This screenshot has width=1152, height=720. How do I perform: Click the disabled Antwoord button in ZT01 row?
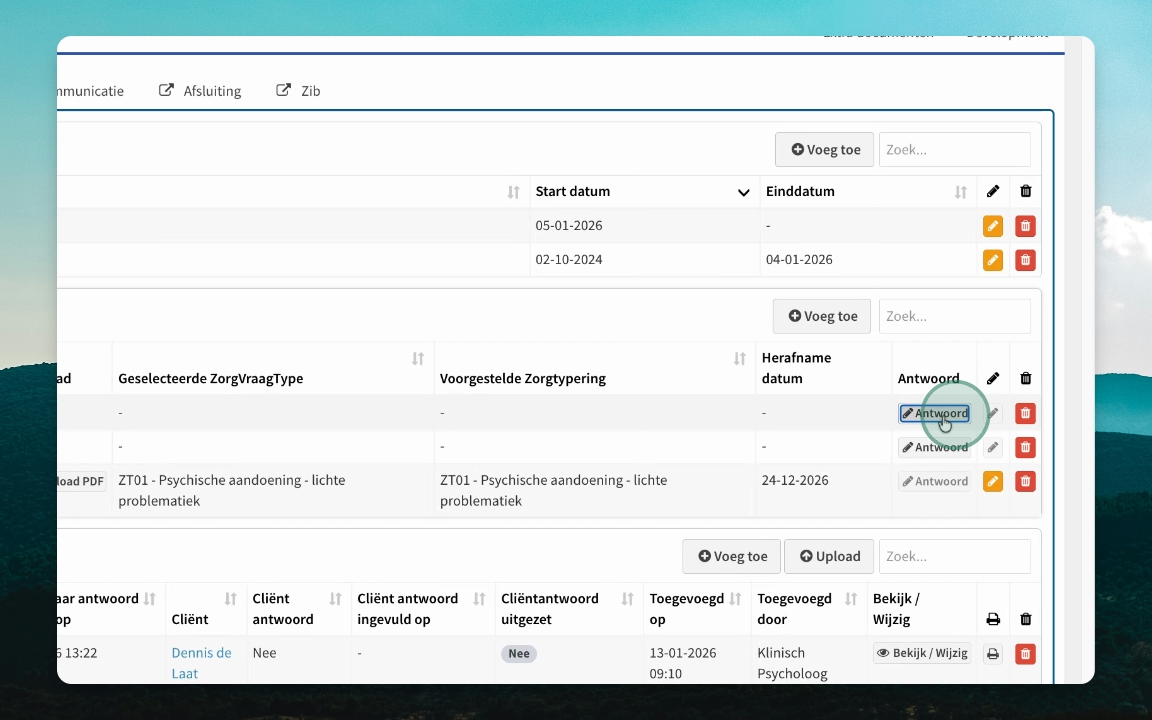click(x=935, y=481)
